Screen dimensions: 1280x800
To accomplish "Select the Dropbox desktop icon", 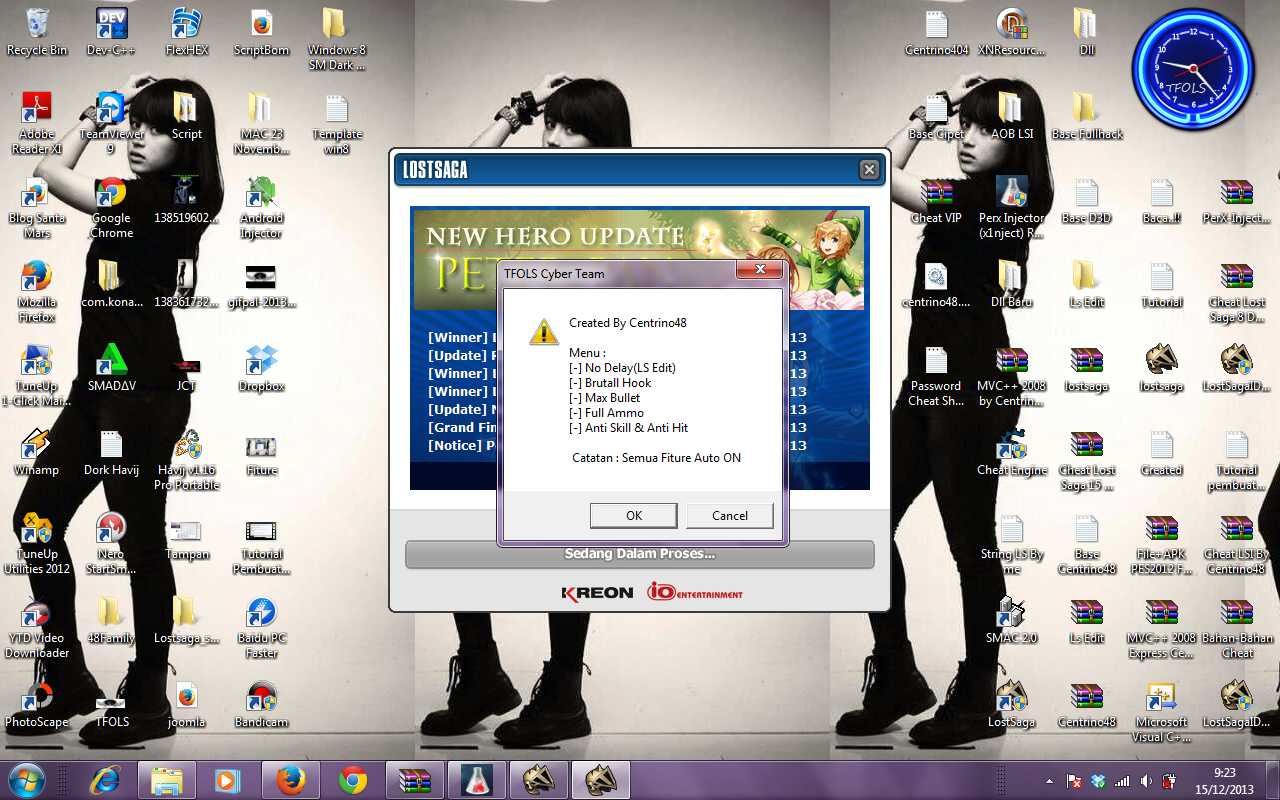I will pyautogui.click(x=261, y=368).
